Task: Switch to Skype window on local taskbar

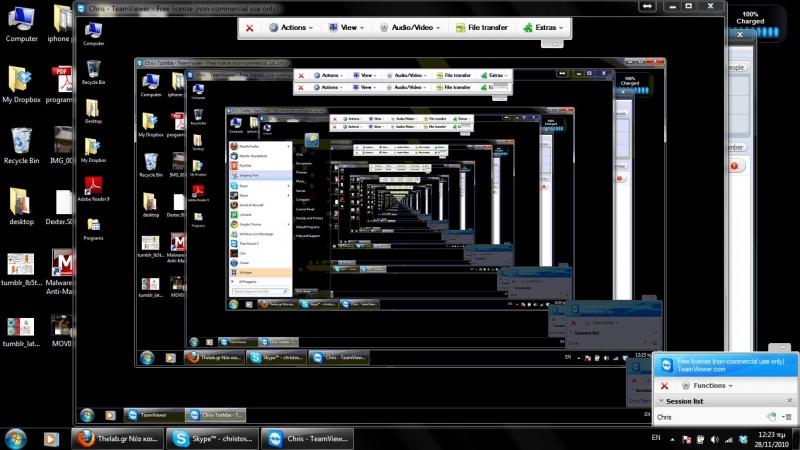Action: tap(213, 439)
